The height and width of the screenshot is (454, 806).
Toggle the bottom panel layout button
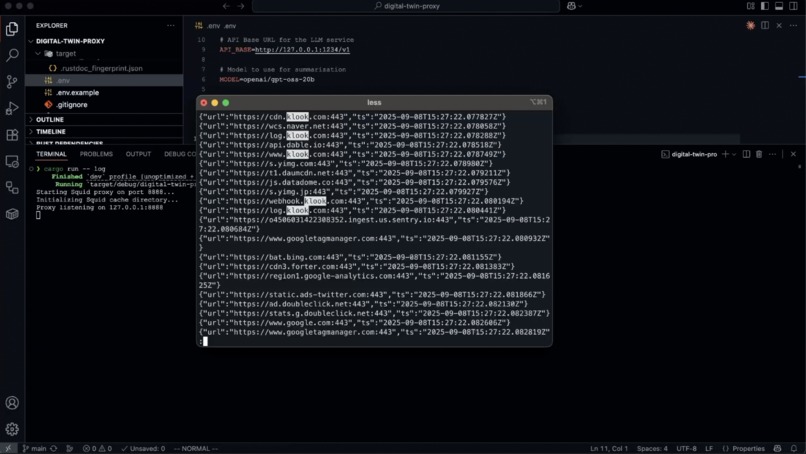click(x=779, y=6)
